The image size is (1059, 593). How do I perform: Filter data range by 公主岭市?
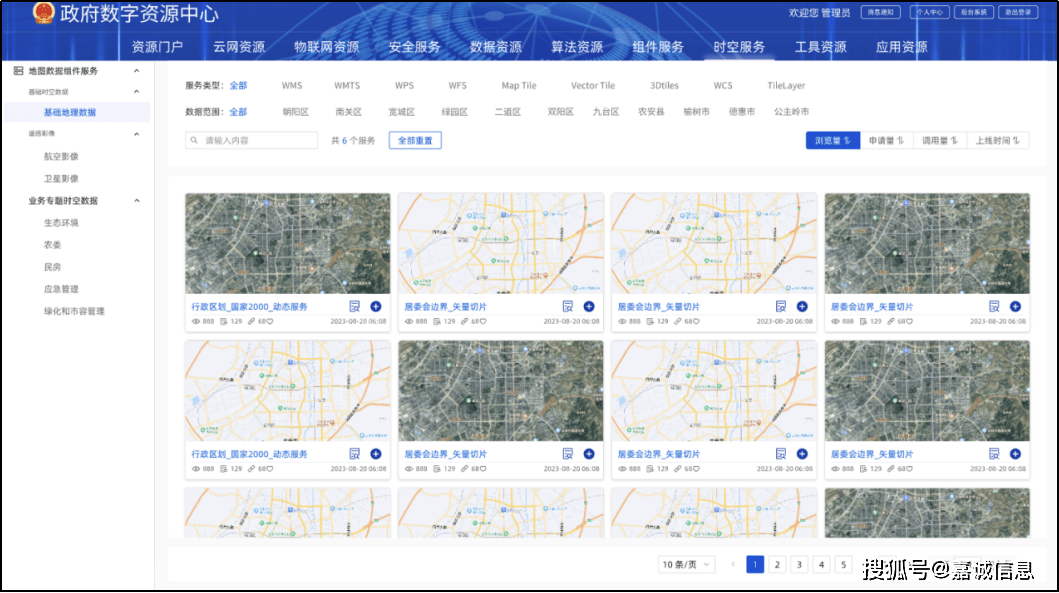[x=792, y=112]
